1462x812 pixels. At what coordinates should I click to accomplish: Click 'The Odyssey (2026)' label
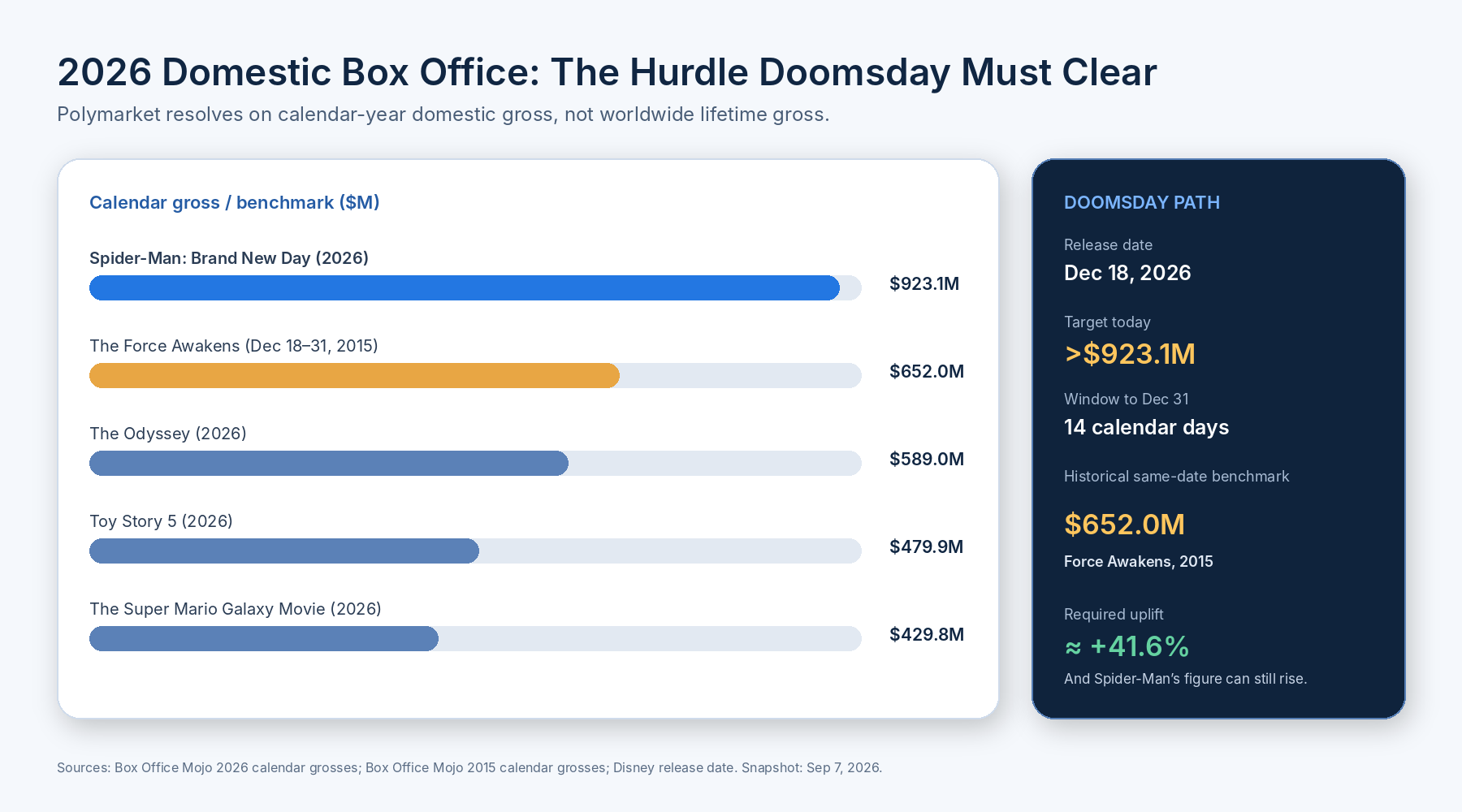(168, 434)
